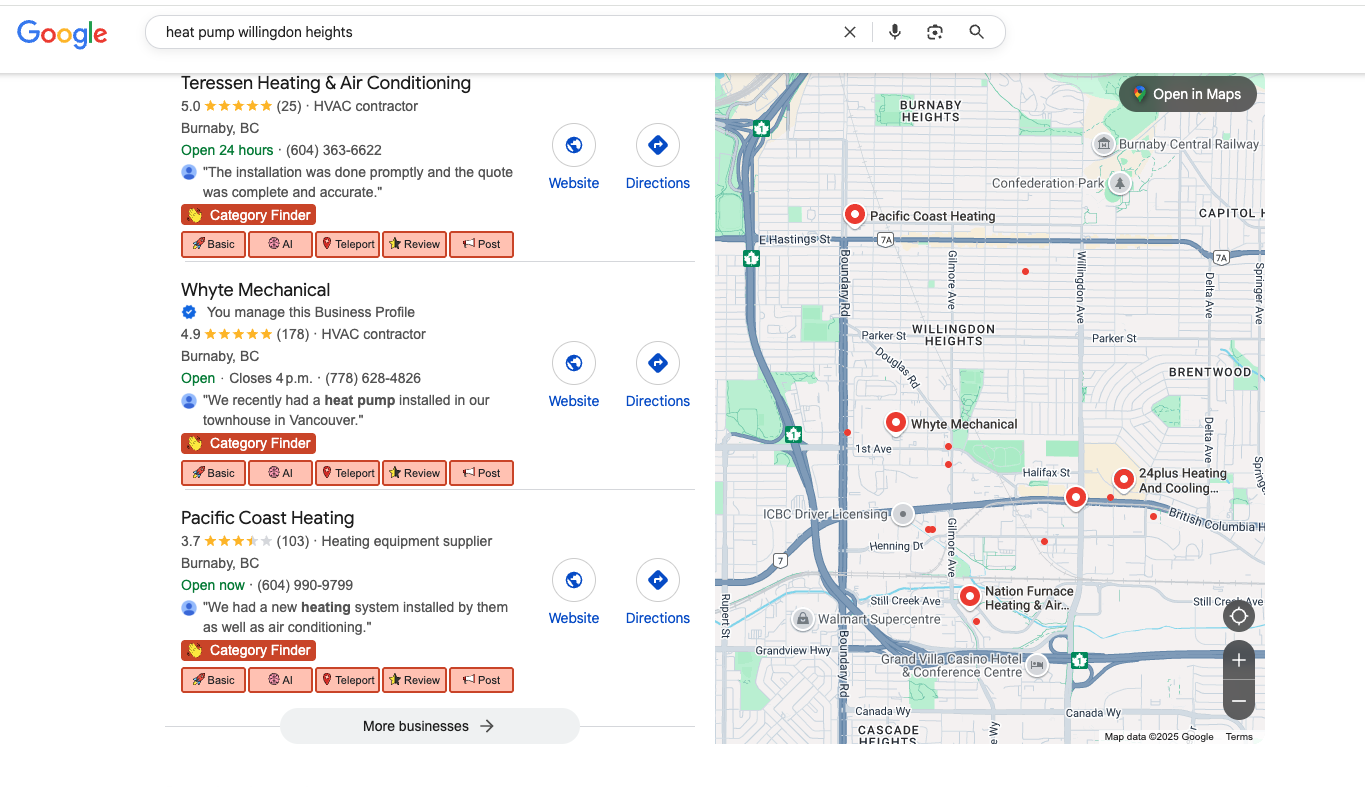This screenshot has height=787, width=1365.
Task: Click Walmart Supercentre map marker
Action: coord(802,619)
